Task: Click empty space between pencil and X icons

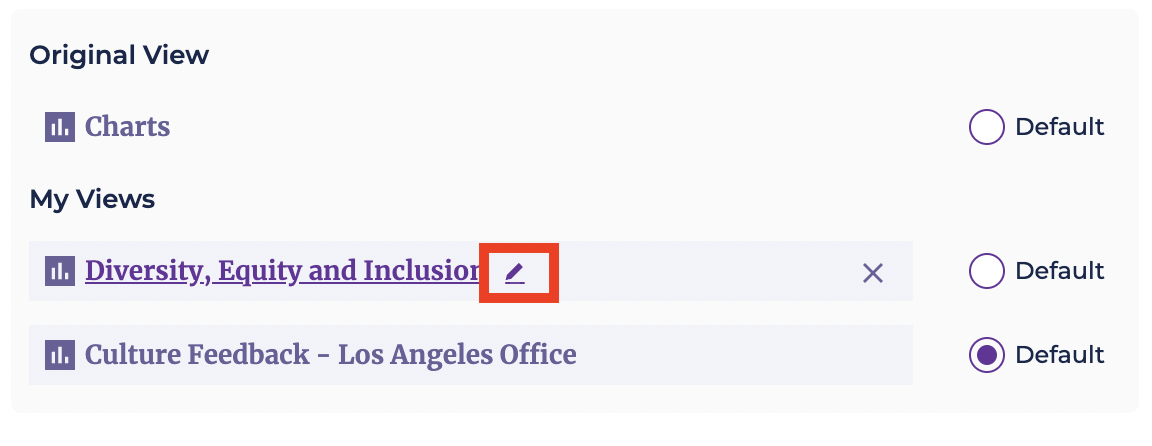Action: pos(705,272)
